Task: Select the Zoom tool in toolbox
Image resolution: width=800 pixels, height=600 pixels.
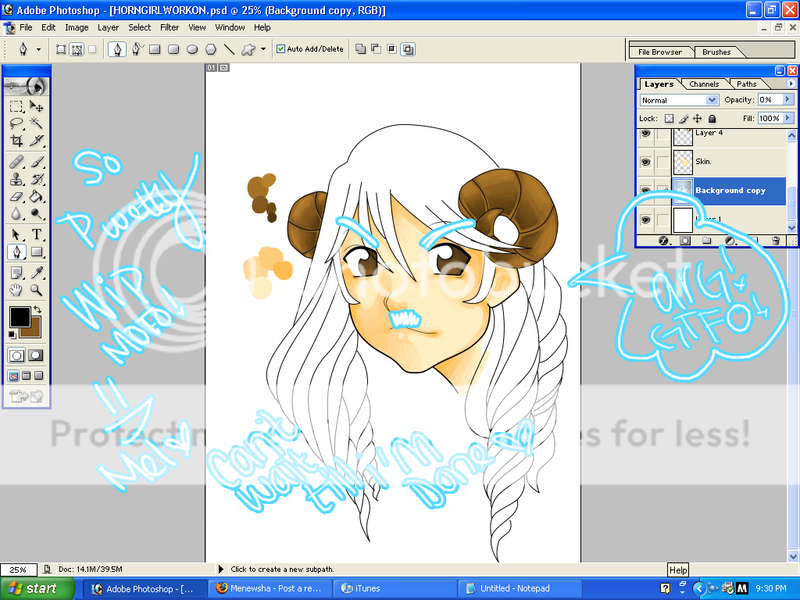Action: coord(37,290)
